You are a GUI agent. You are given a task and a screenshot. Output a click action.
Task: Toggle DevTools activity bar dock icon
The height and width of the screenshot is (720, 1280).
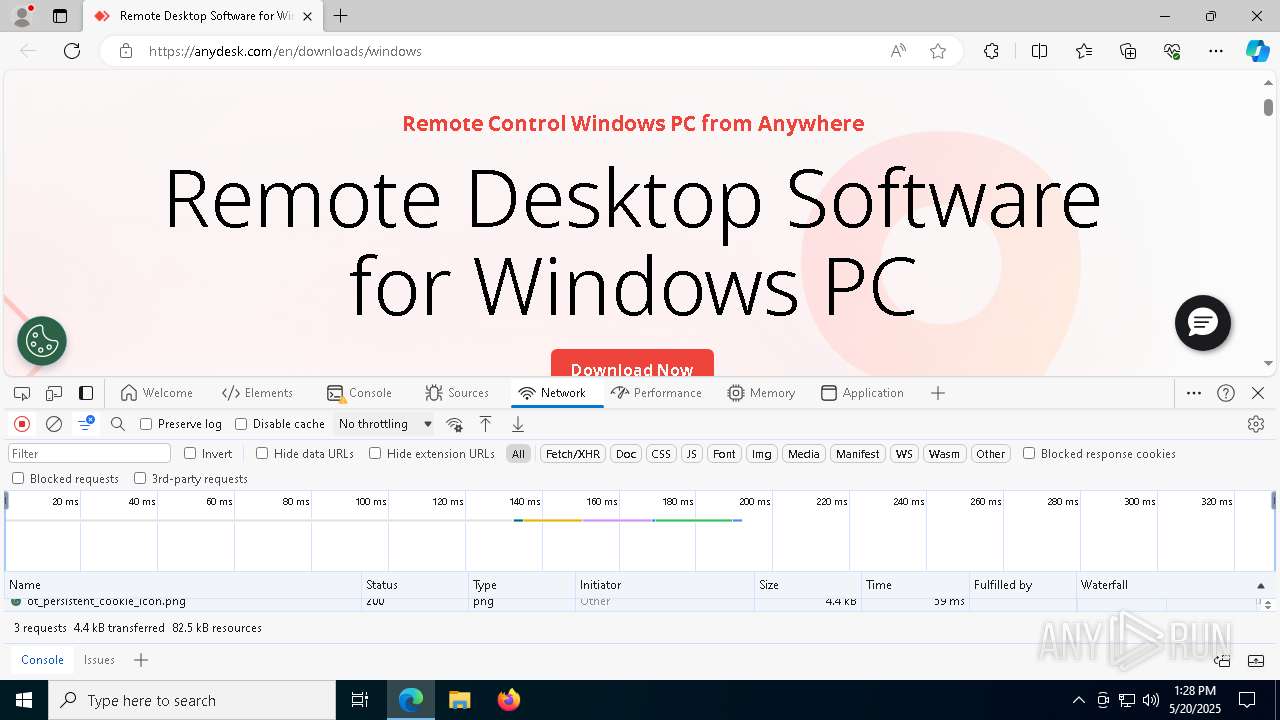pos(86,393)
